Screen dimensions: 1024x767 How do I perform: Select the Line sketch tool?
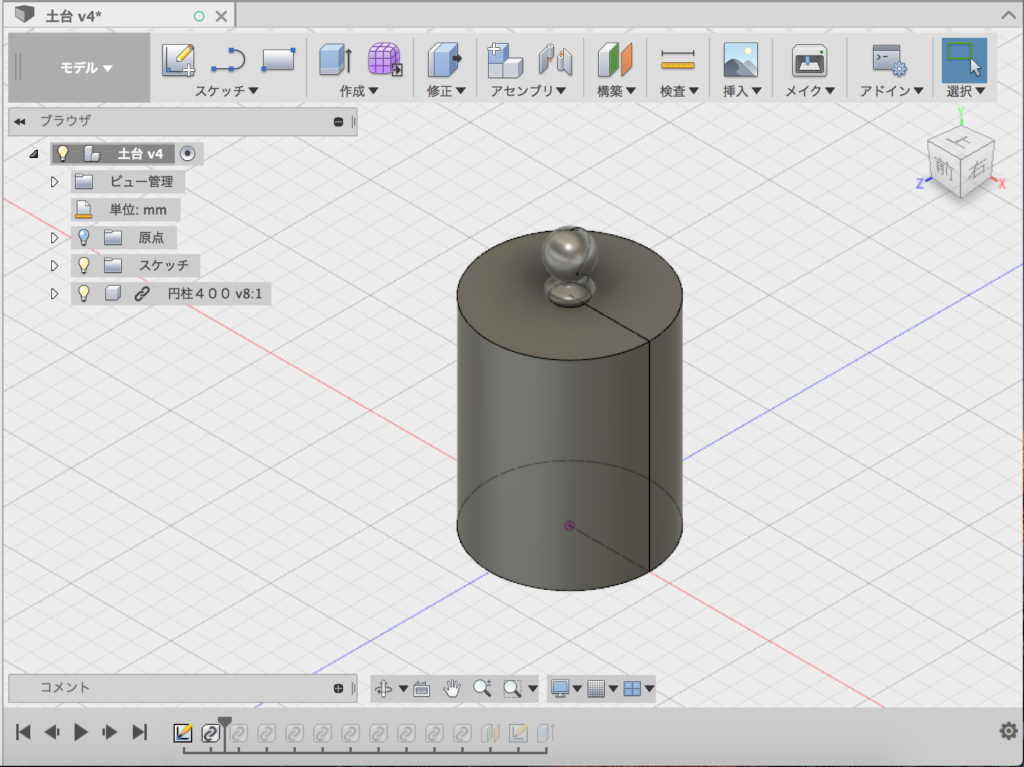coord(229,60)
